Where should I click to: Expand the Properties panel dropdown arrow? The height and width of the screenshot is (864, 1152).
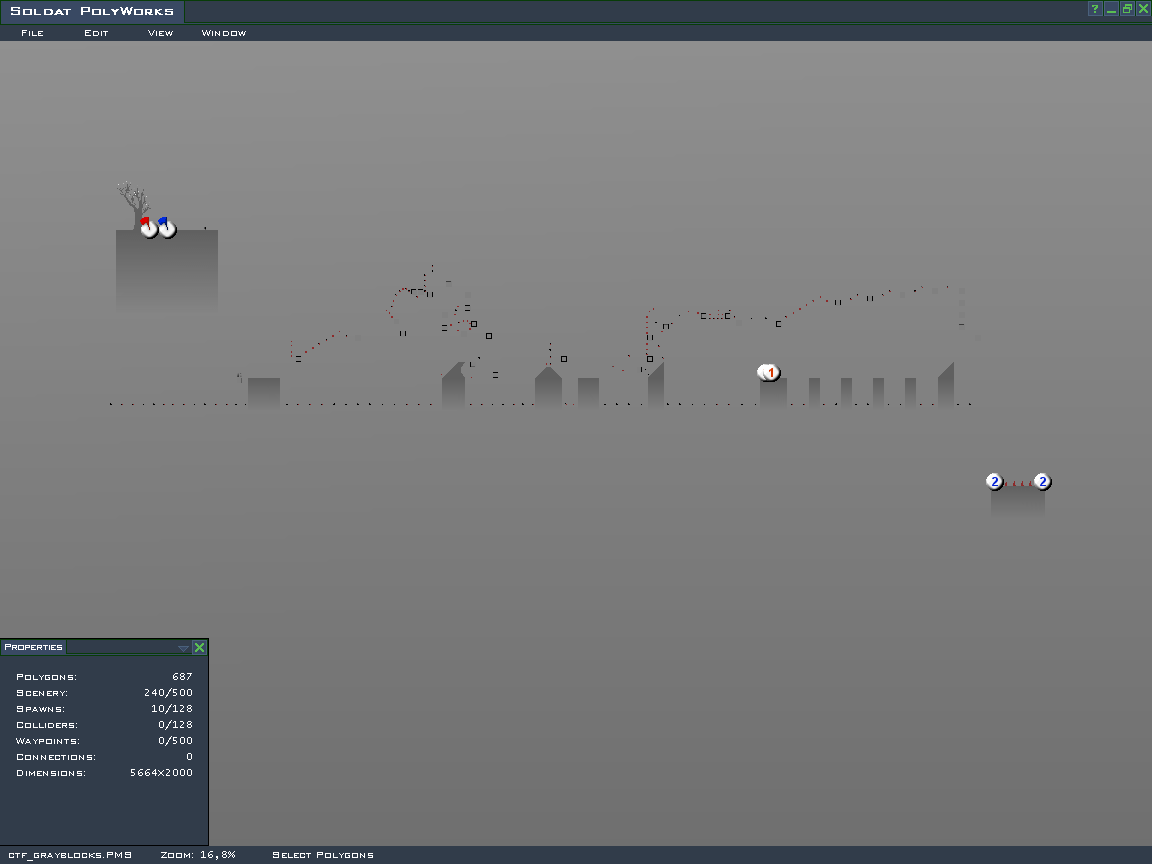(183, 648)
